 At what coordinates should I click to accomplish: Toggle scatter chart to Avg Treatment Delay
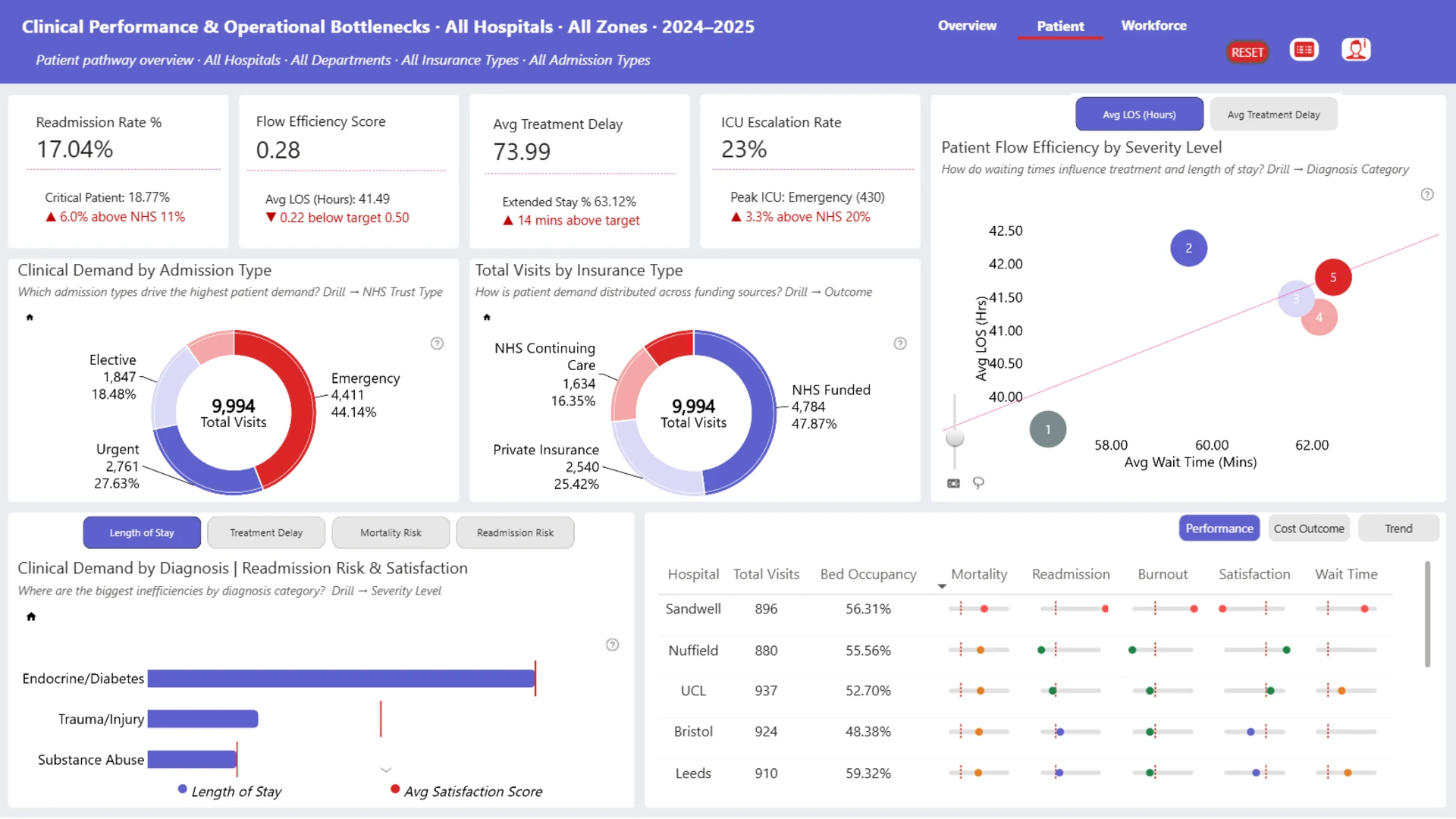coord(1273,115)
